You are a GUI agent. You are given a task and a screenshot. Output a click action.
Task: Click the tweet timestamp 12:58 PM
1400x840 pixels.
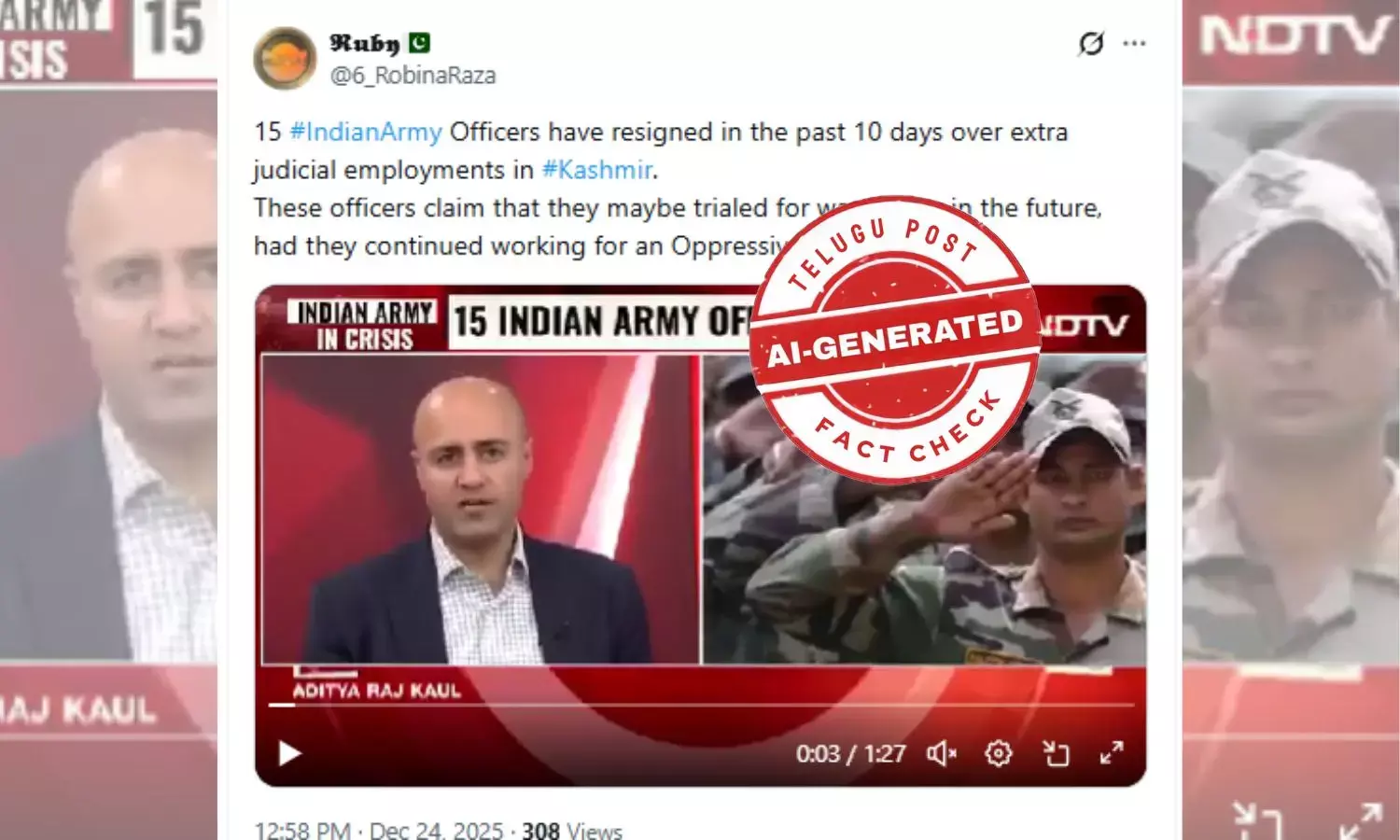(302, 830)
